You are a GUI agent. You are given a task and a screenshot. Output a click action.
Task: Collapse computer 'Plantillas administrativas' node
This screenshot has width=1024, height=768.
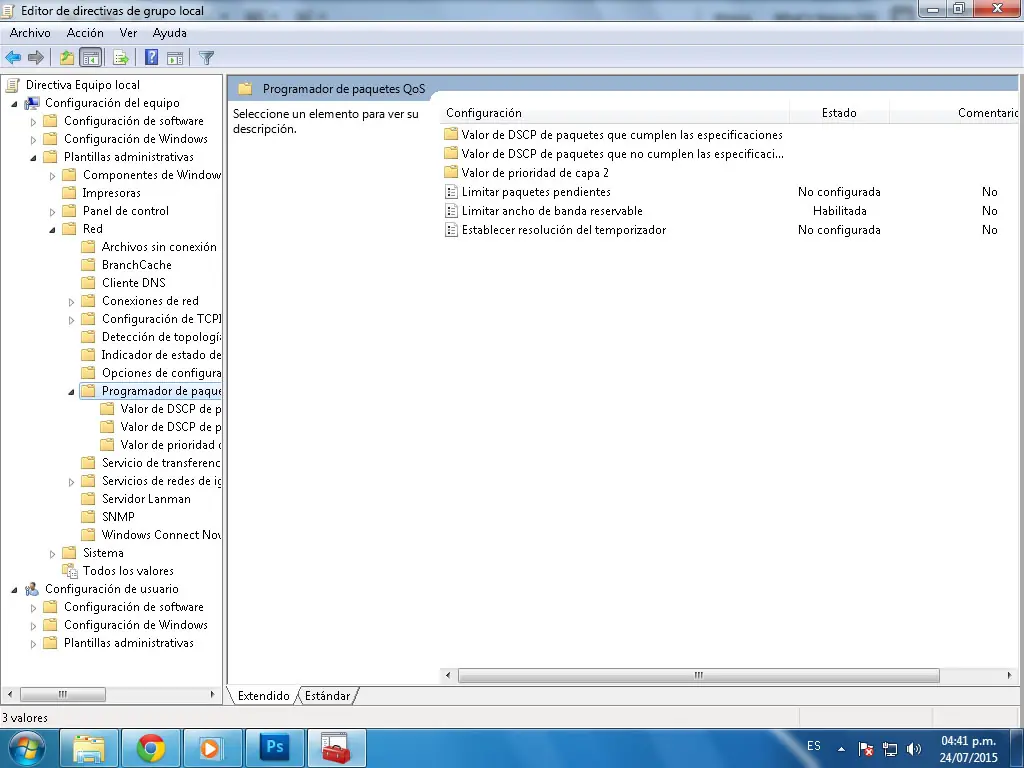tap(33, 157)
